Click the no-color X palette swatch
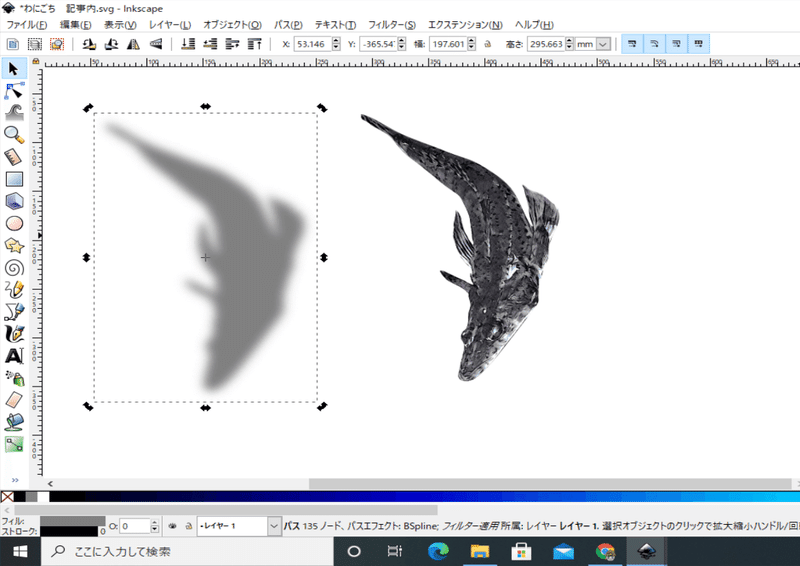 7,497
